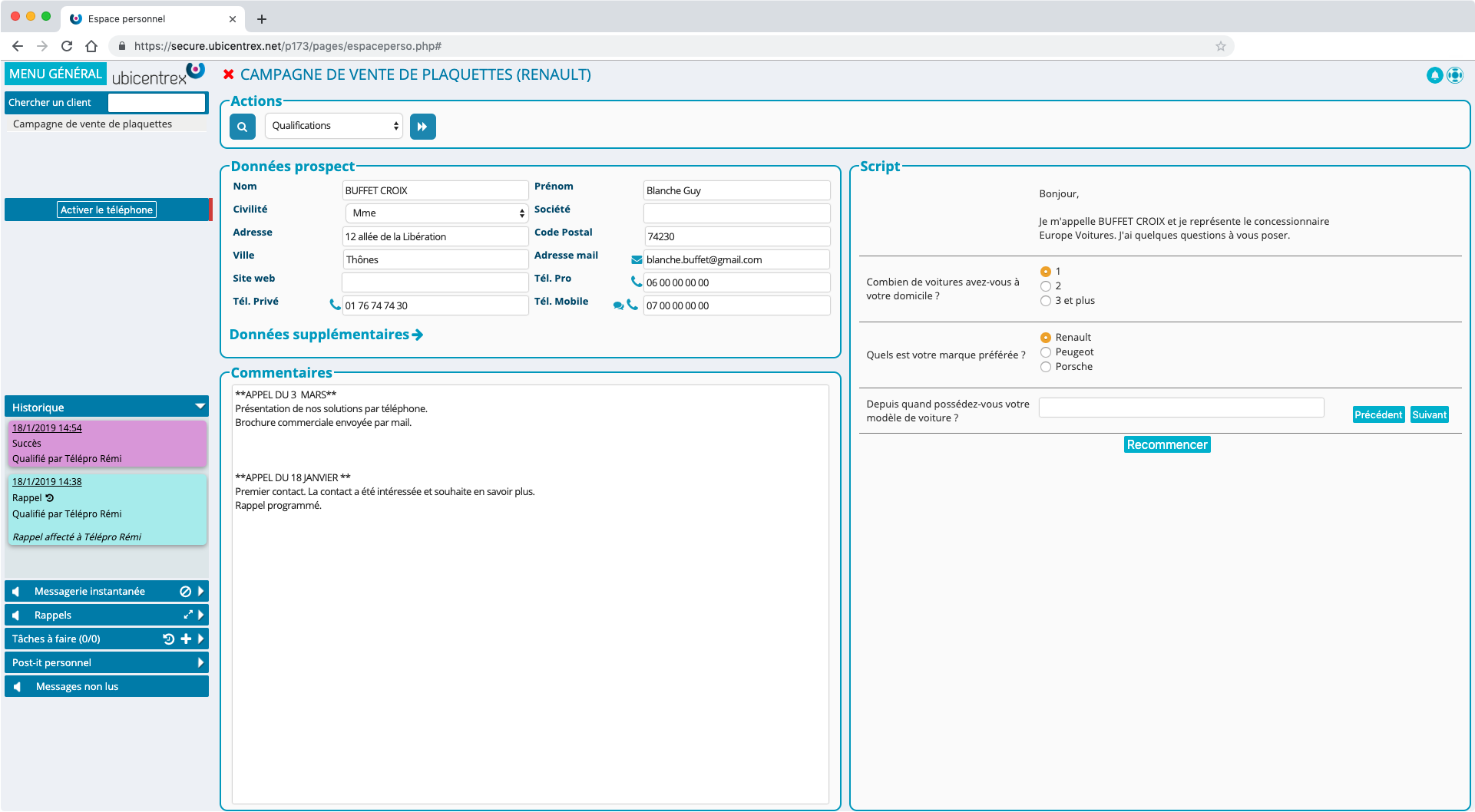Click the Nom field containing BUFFET CROIX
Screen dimensions: 1475x812
click(x=435, y=190)
